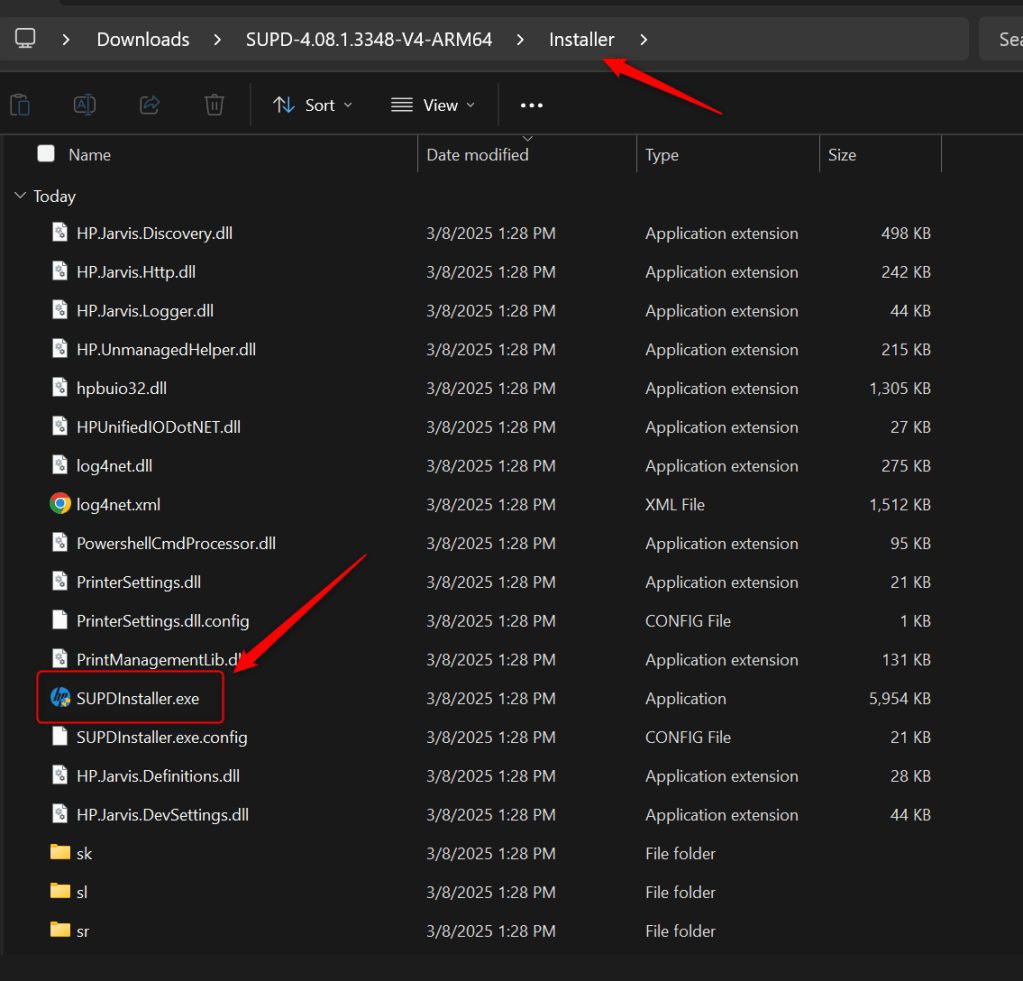The height and width of the screenshot is (981, 1023).
Task: Toggle the select-all checkbox beside Name
Action: pyautogui.click(x=46, y=154)
